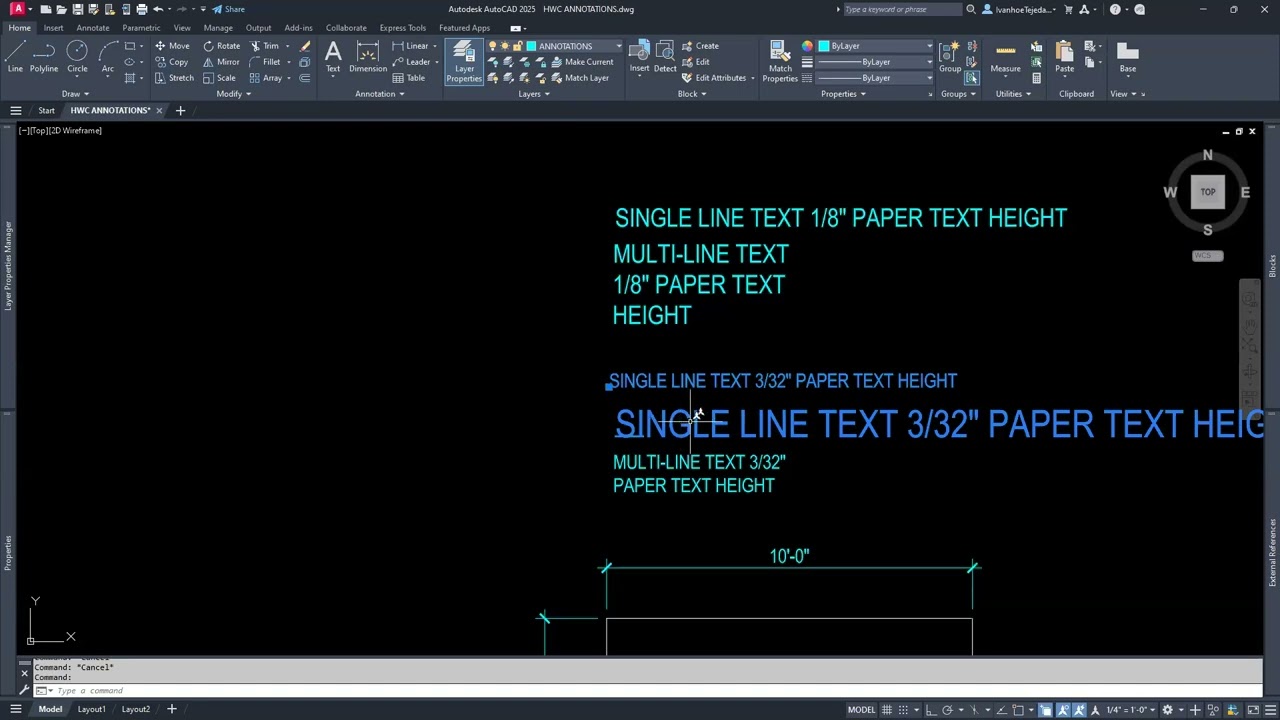Click the Share button
This screenshot has height=720, width=1280.
(x=228, y=9)
